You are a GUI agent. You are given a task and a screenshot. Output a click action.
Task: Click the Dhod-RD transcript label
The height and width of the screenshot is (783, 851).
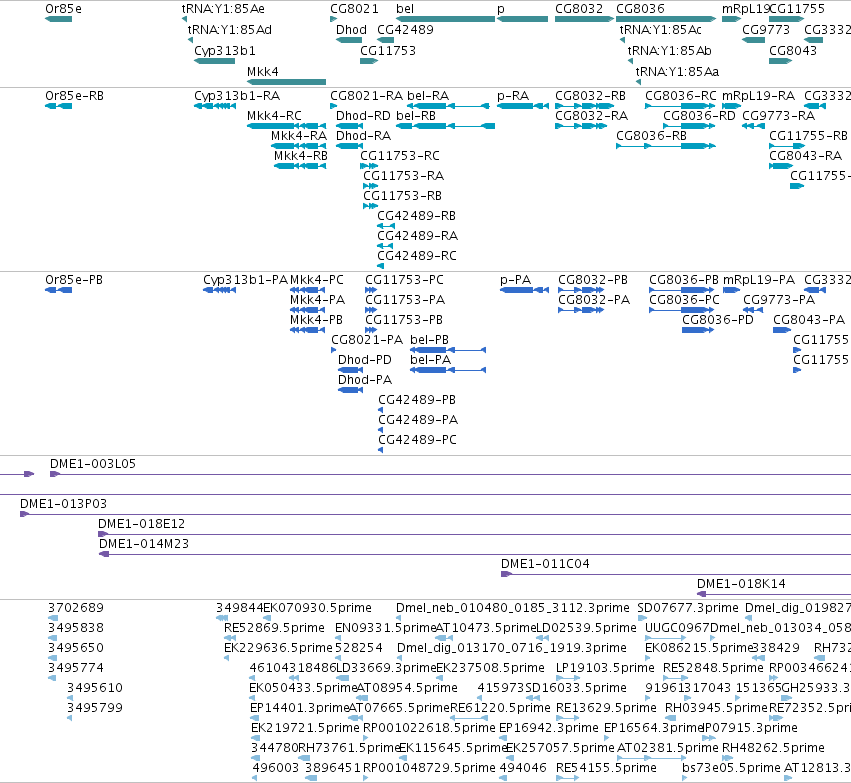tap(363, 116)
